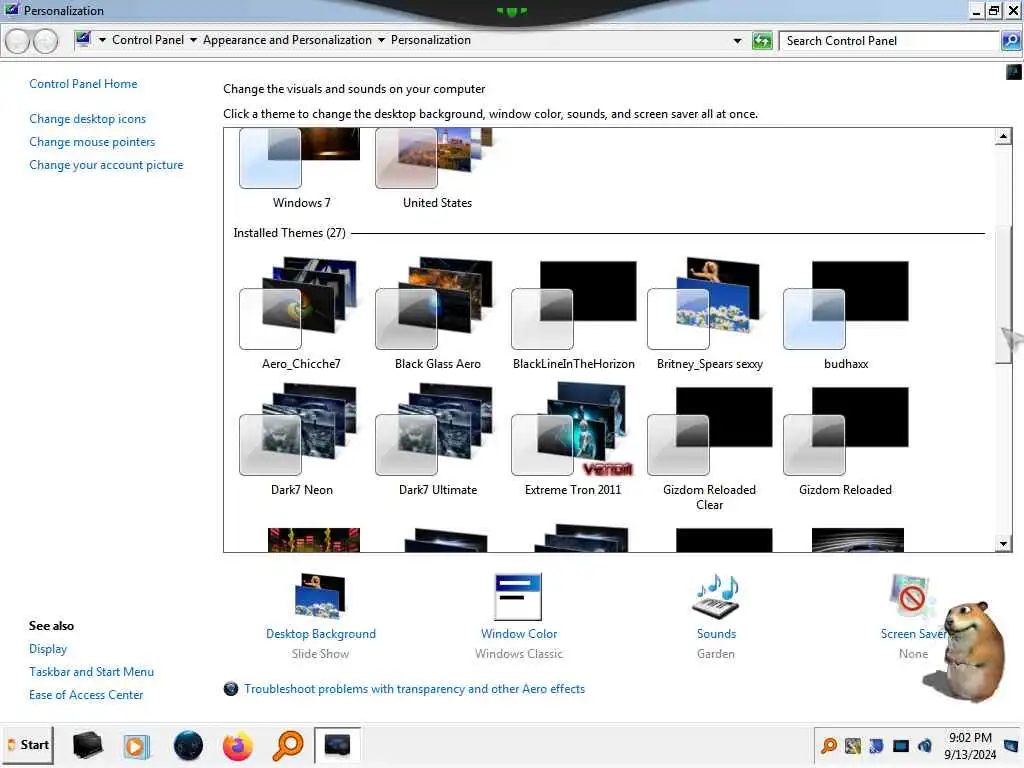Click the volume icon in system tray
This screenshot has height=768, width=1024.
(x=925, y=745)
